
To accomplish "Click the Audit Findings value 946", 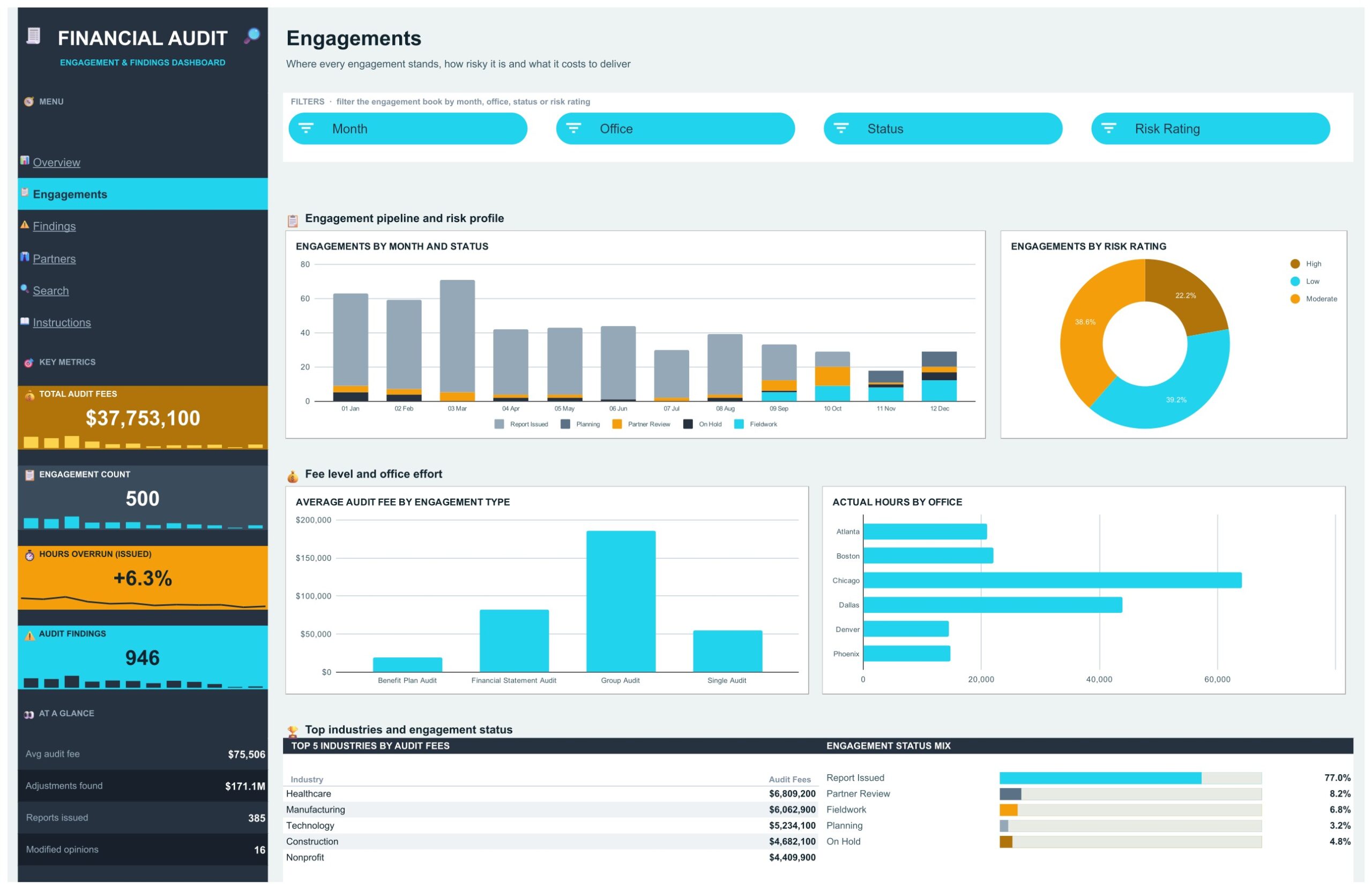I will coord(143,658).
